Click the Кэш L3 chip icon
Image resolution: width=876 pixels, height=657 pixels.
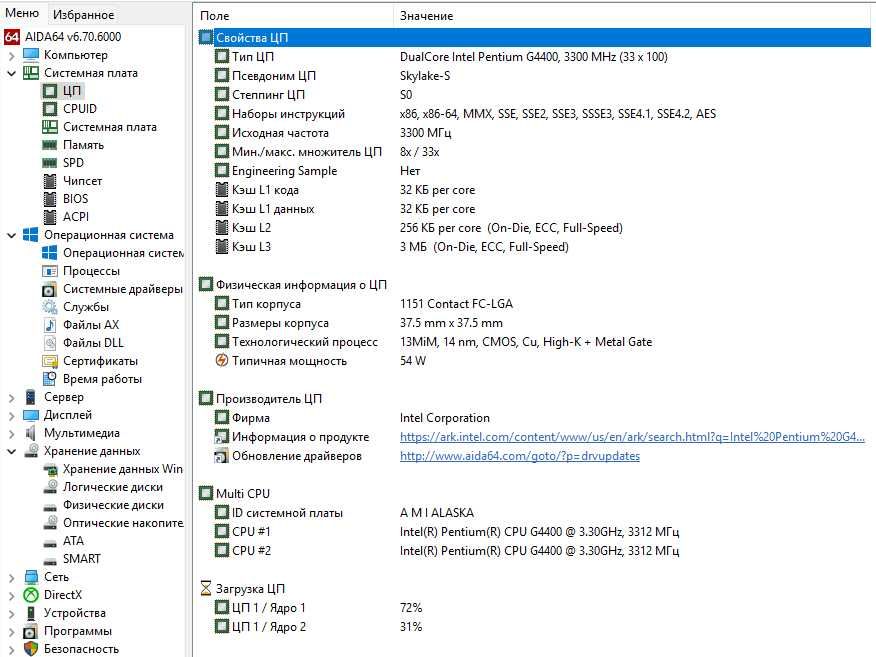tap(222, 246)
